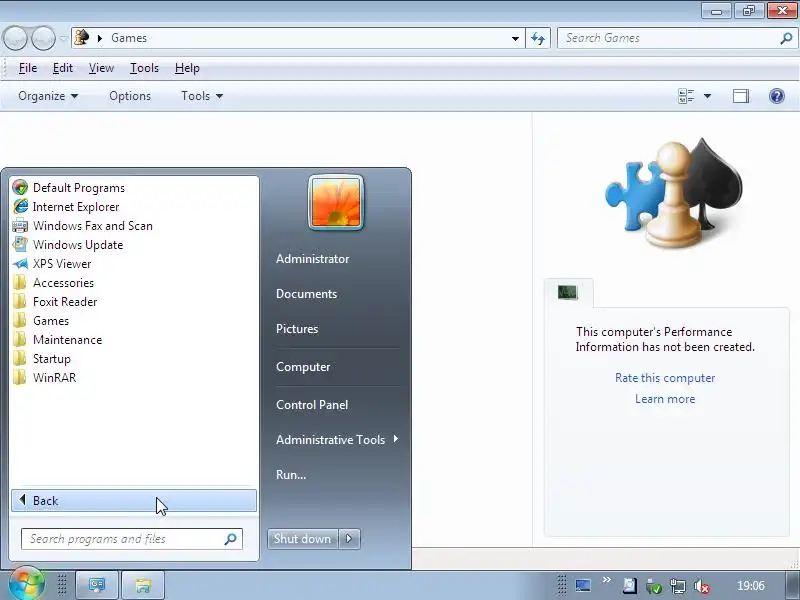This screenshot has height=600, width=800.
Task: Click Options in the Games toolbar
Action: click(130, 96)
